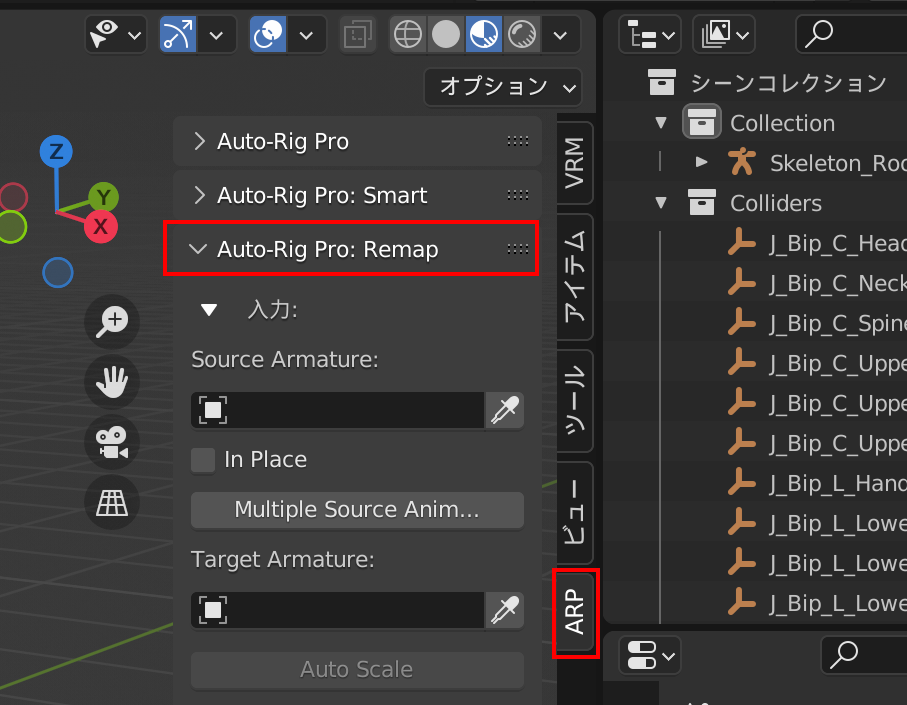Click the outliner search field
Viewport: 907px width, 705px height.
851,35
